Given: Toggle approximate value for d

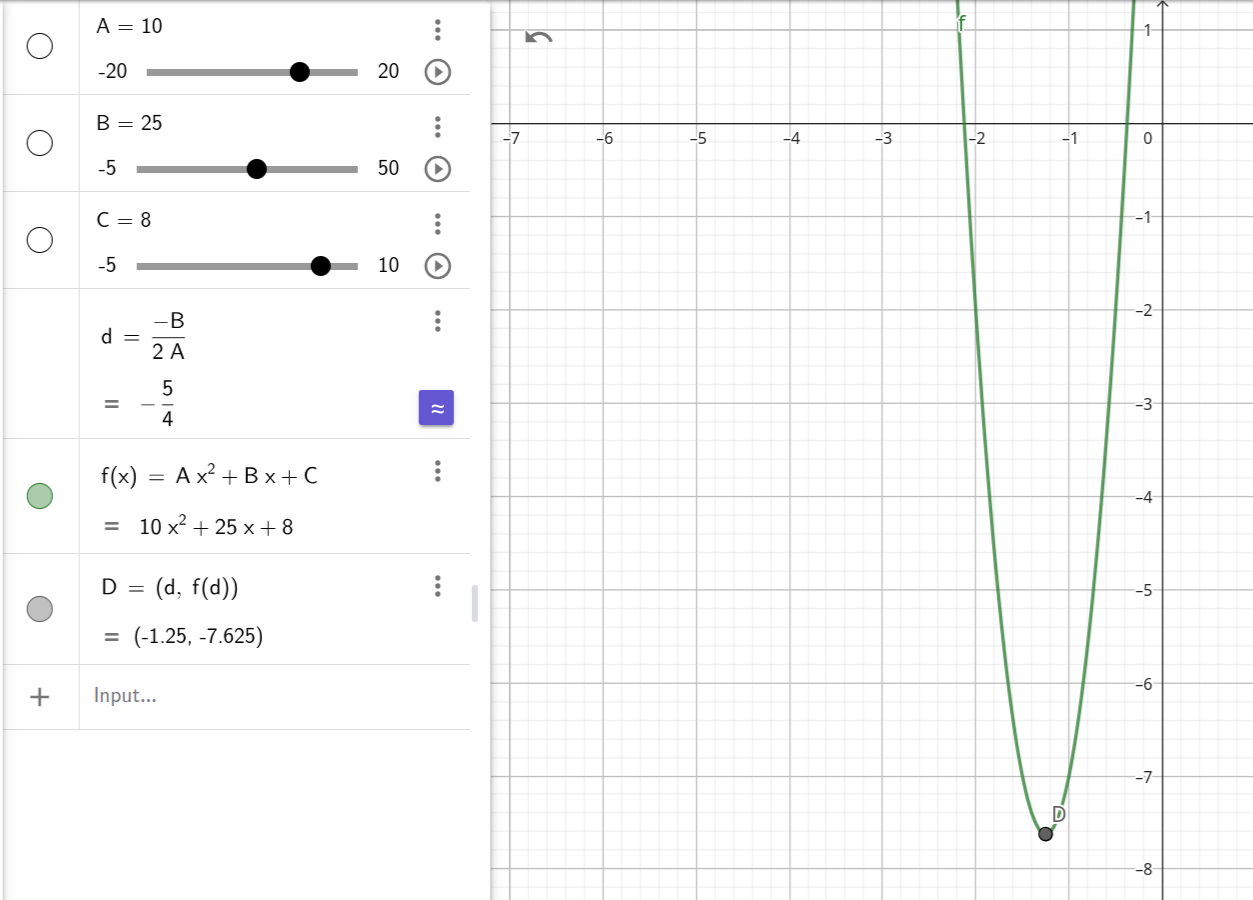Looking at the screenshot, I should (436, 408).
